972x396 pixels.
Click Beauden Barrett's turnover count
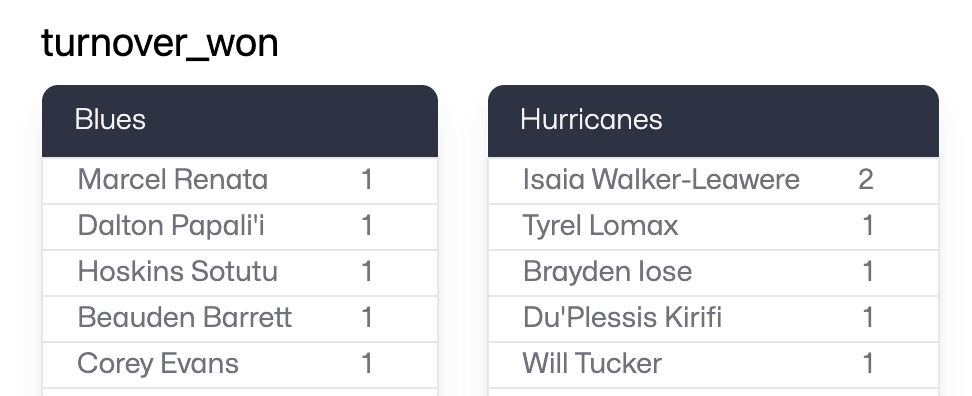click(367, 318)
